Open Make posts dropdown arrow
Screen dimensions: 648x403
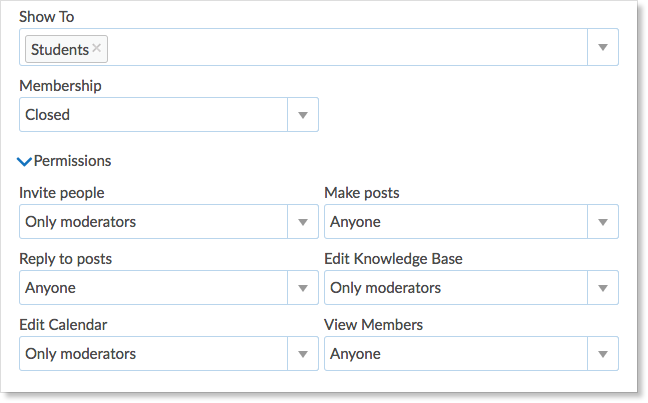602,222
